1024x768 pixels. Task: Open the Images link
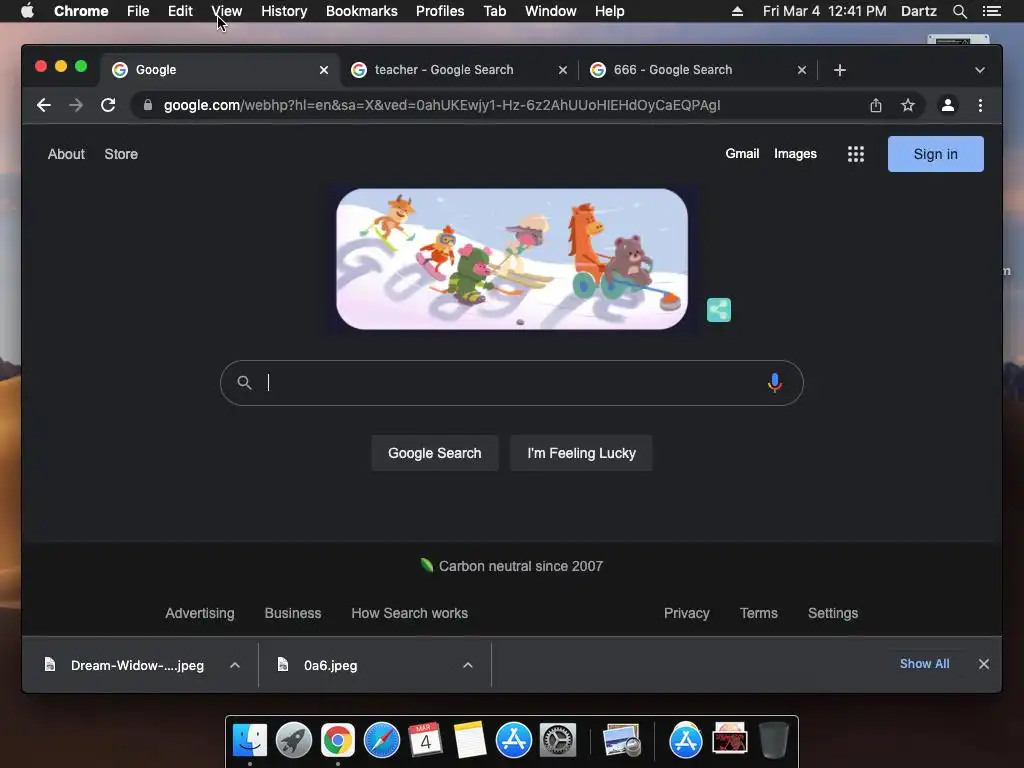[x=795, y=153]
